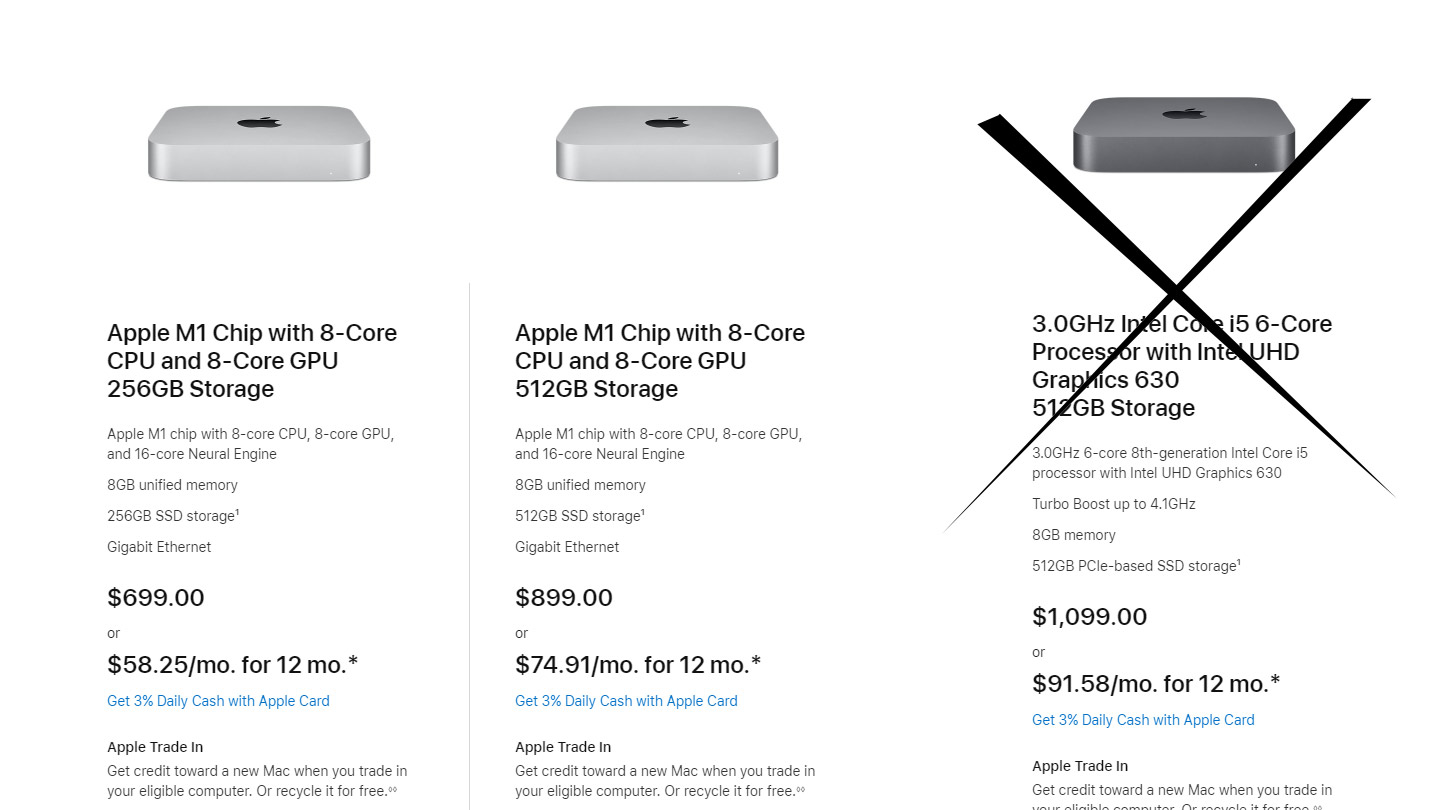Select the 3.0GHz Intel Core i5 heading

(1182, 366)
